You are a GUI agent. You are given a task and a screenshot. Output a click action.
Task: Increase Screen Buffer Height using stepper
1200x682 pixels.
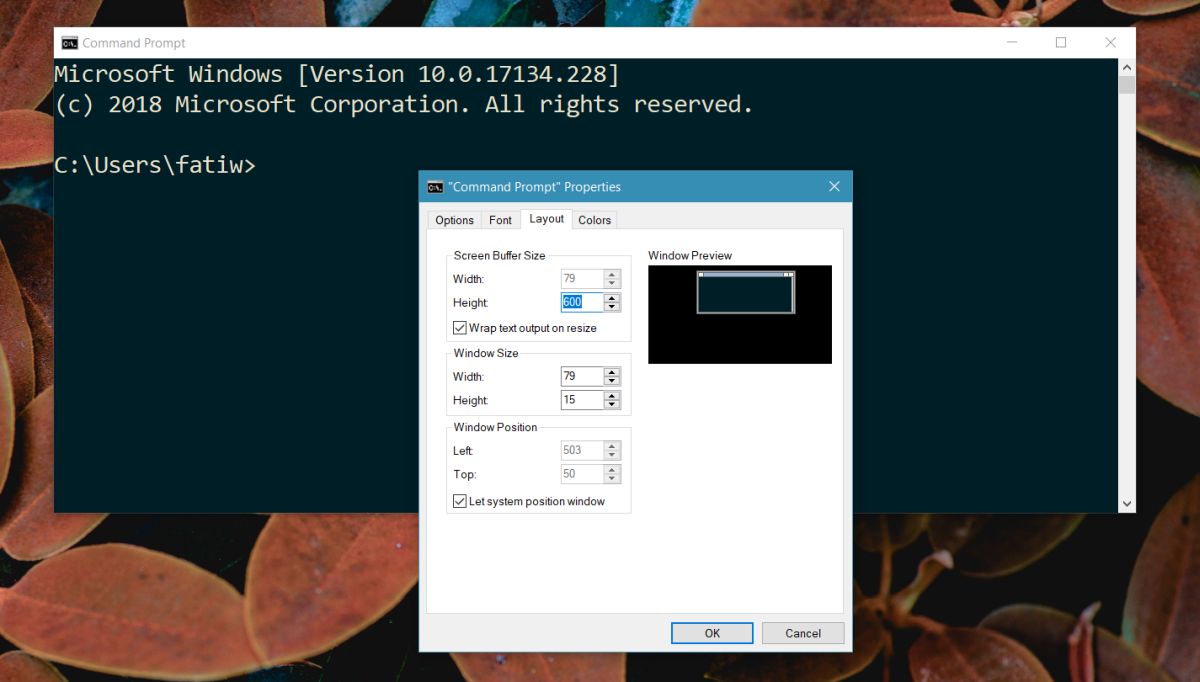611,298
